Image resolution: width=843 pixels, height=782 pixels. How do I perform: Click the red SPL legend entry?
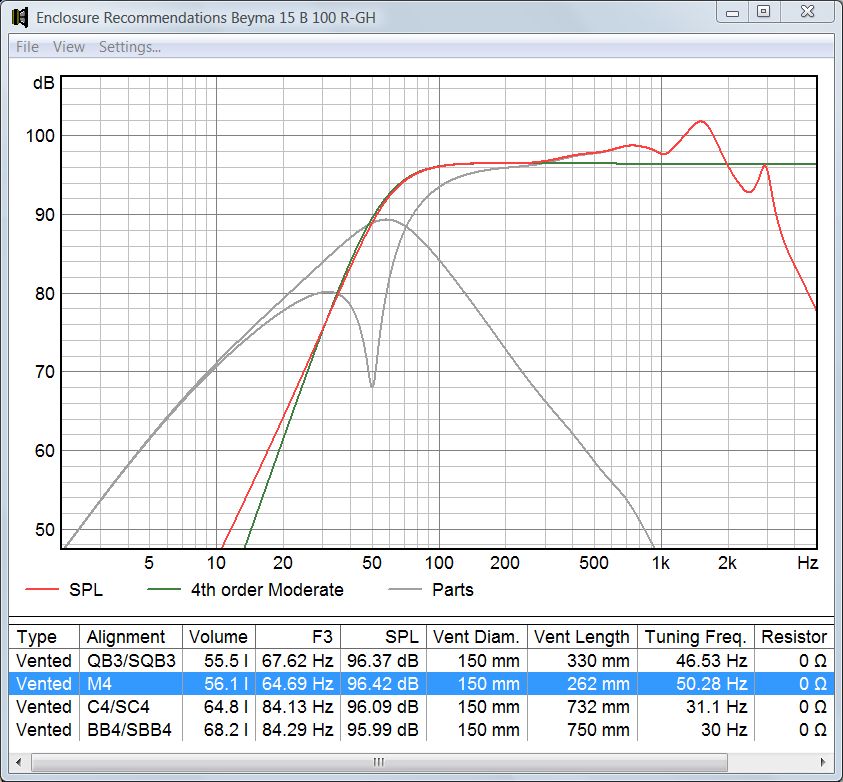[79, 591]
